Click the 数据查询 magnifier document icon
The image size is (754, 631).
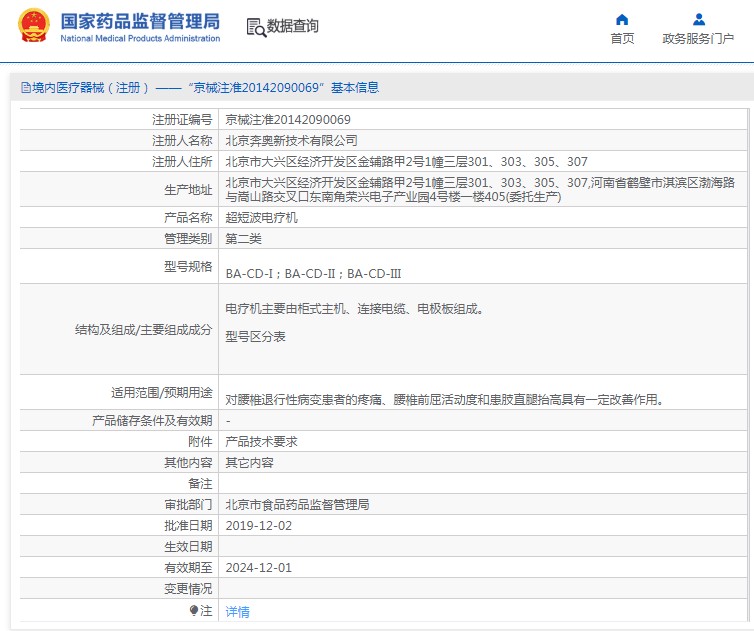click(x=255, y=28)
